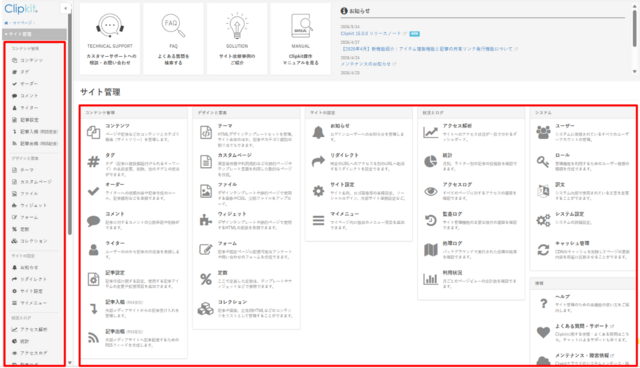Viewport: 640px width, 368px height.
Task: Click the cubes icon of the コレクション card
Action: pos(206,309)
